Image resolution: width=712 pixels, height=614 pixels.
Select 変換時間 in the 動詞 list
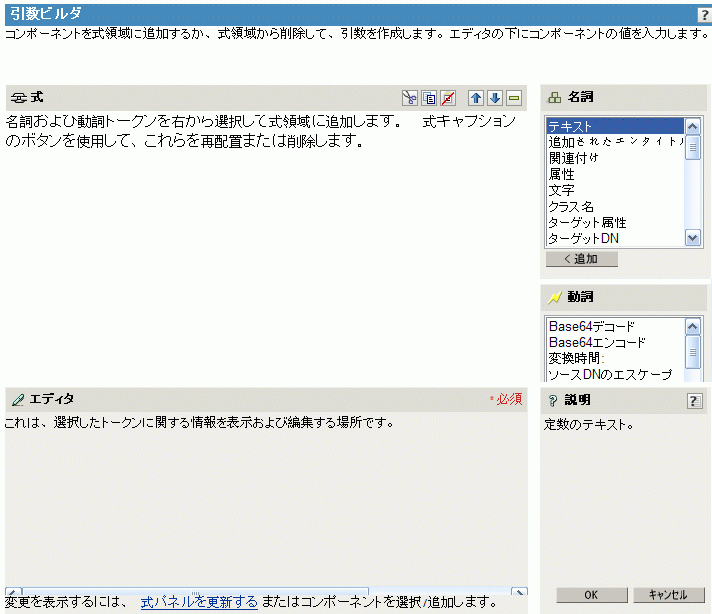(x=615, y=358)
